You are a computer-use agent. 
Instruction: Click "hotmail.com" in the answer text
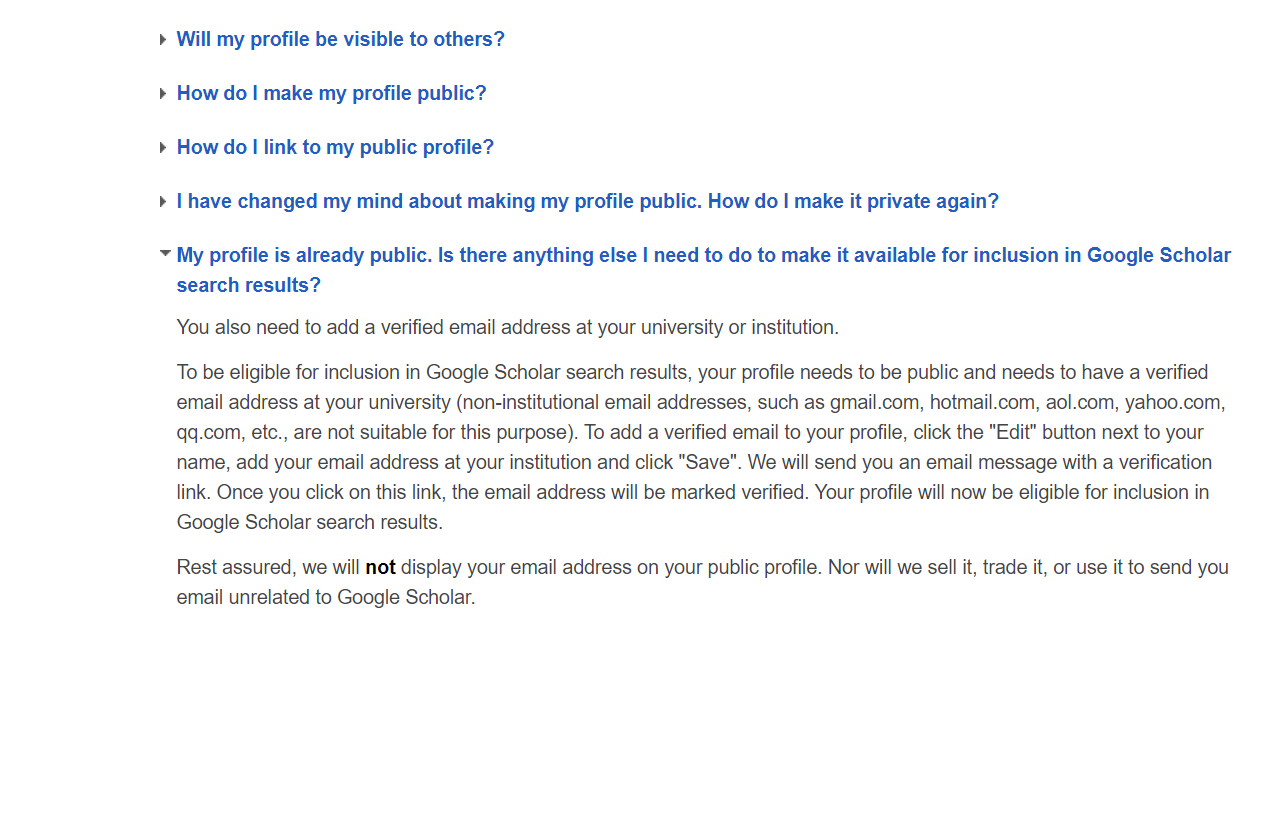coord(980,403)
